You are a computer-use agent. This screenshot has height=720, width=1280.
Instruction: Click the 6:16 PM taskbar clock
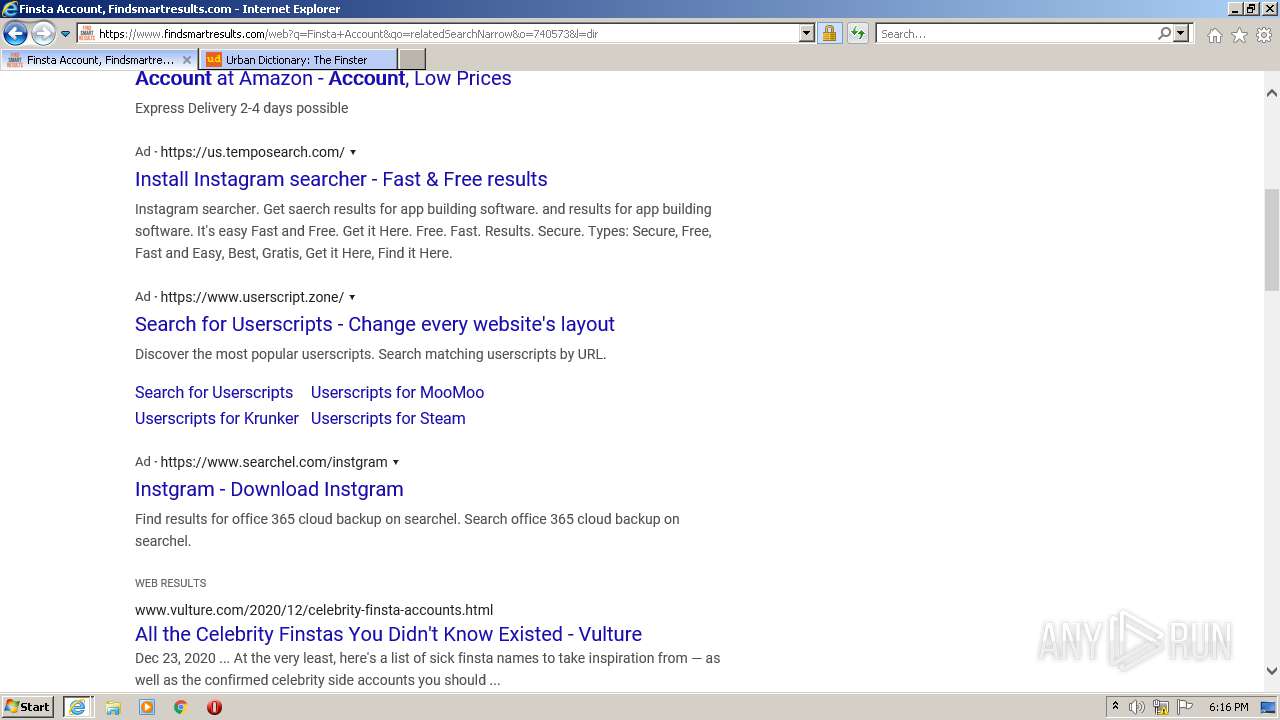click(x=1228, y=707)
